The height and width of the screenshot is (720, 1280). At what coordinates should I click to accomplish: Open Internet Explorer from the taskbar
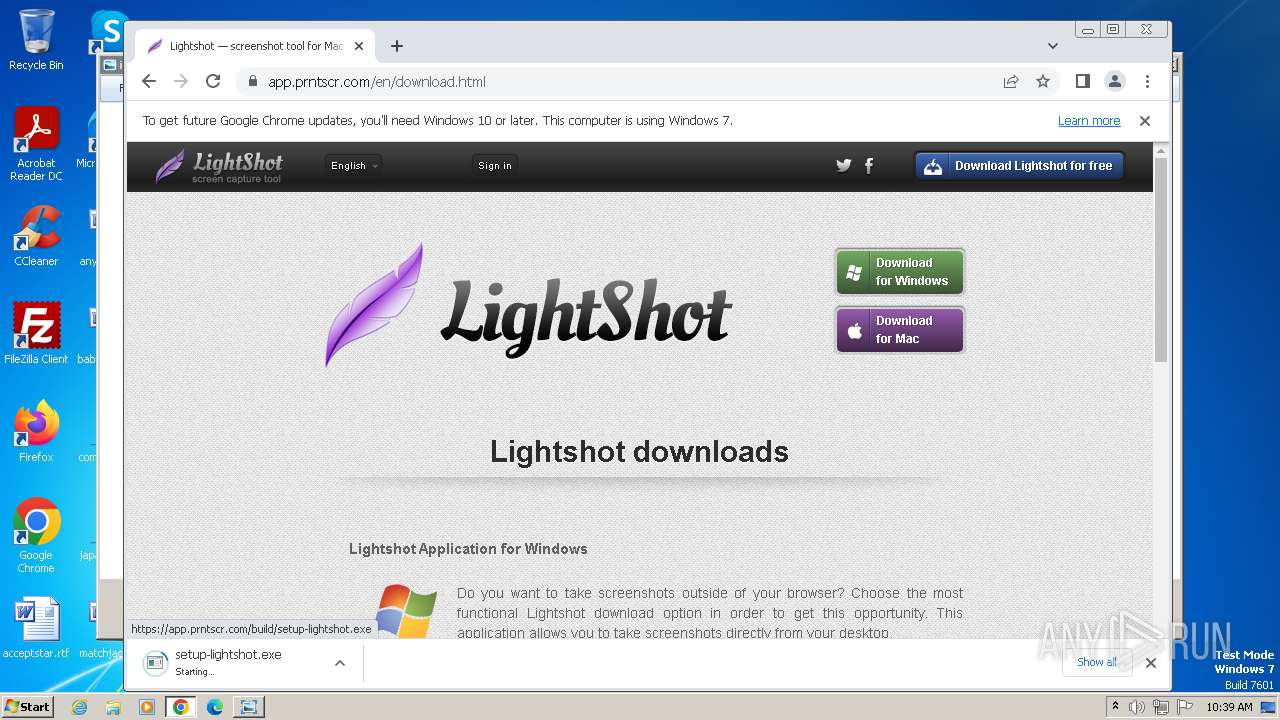(80, 707)
